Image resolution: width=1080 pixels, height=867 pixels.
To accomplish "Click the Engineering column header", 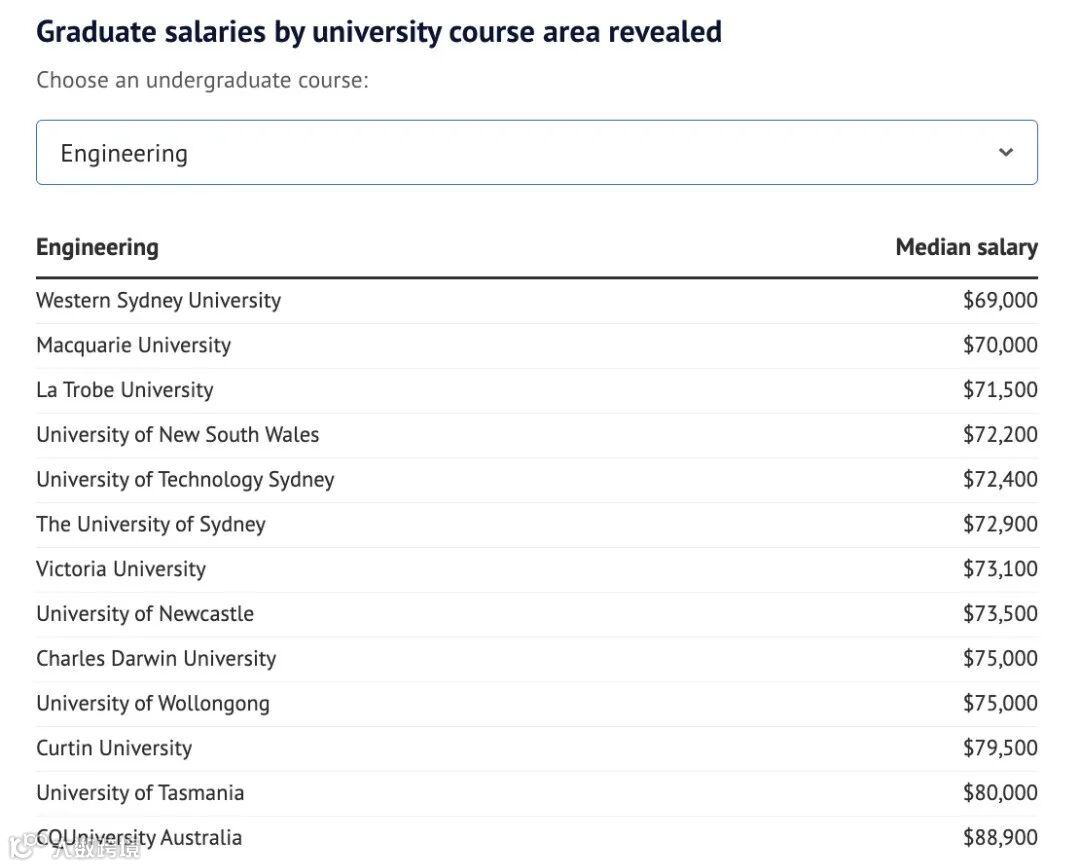I will coord(97,247).
